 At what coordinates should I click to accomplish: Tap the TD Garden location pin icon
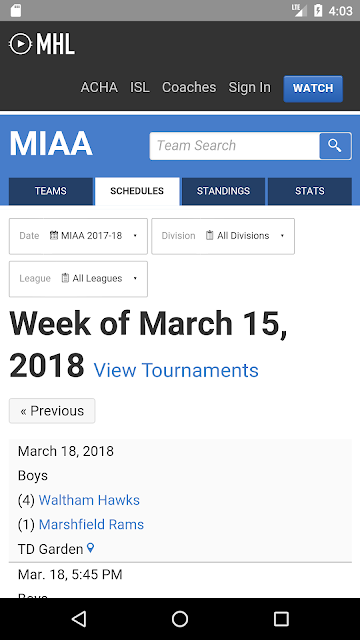pos(91,548)
